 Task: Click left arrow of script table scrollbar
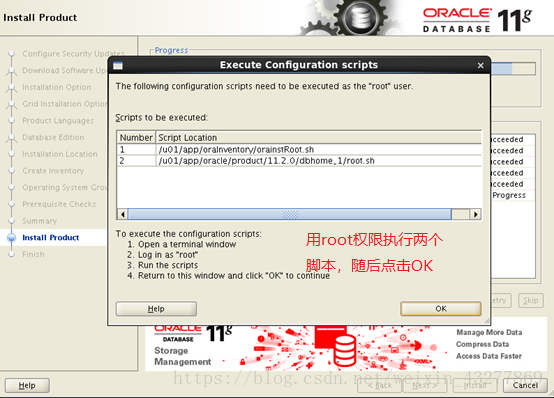pos(123,214)
